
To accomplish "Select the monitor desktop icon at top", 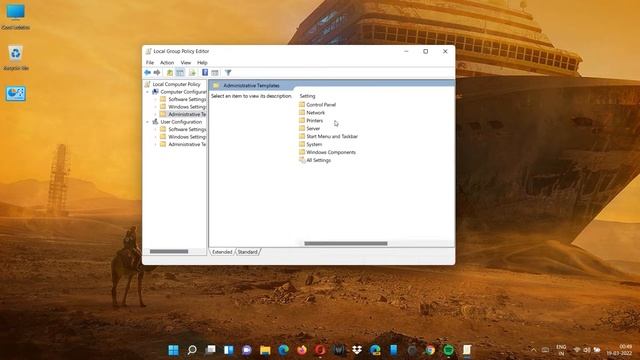I will (x=16, y=17).
